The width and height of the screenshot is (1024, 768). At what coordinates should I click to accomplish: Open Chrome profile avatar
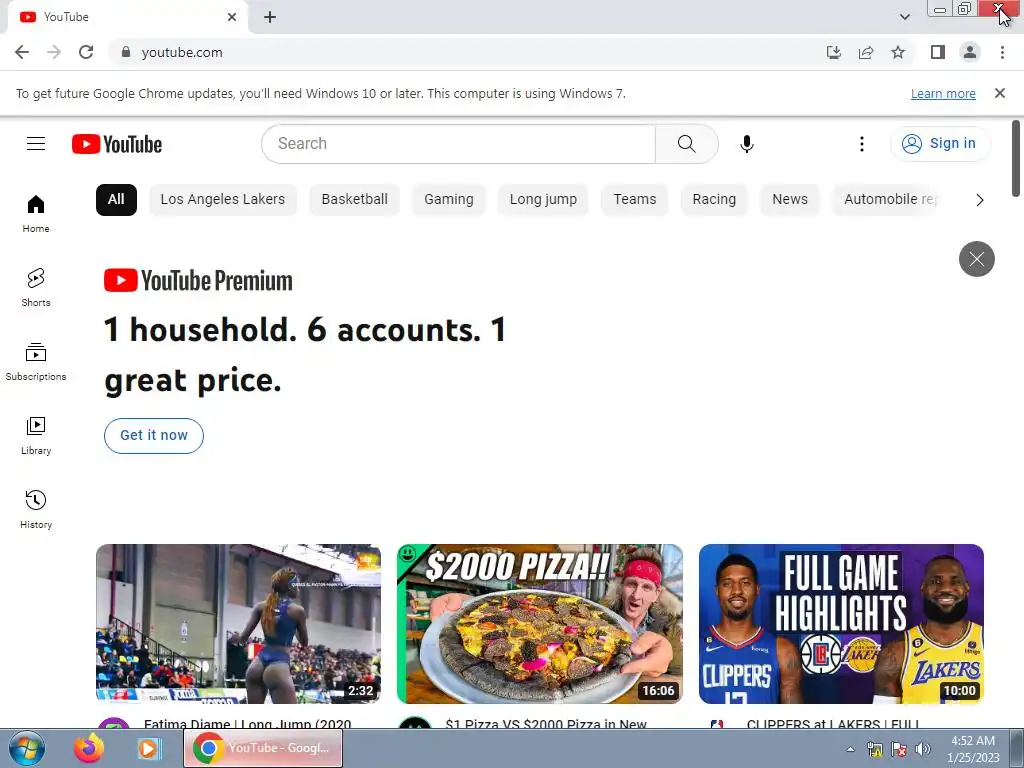tap(970, 52)
